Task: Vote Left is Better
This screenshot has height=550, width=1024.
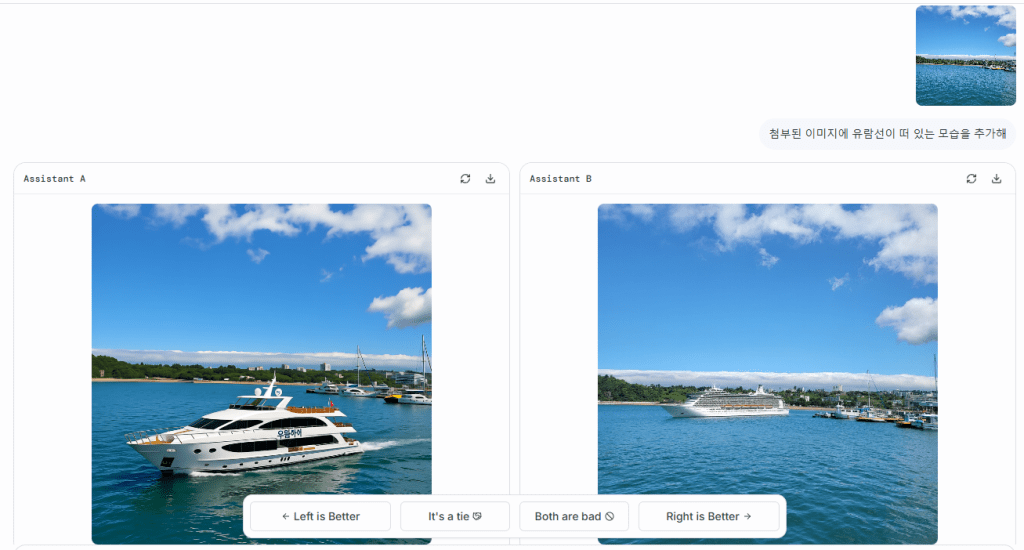Action: [321, 516]
